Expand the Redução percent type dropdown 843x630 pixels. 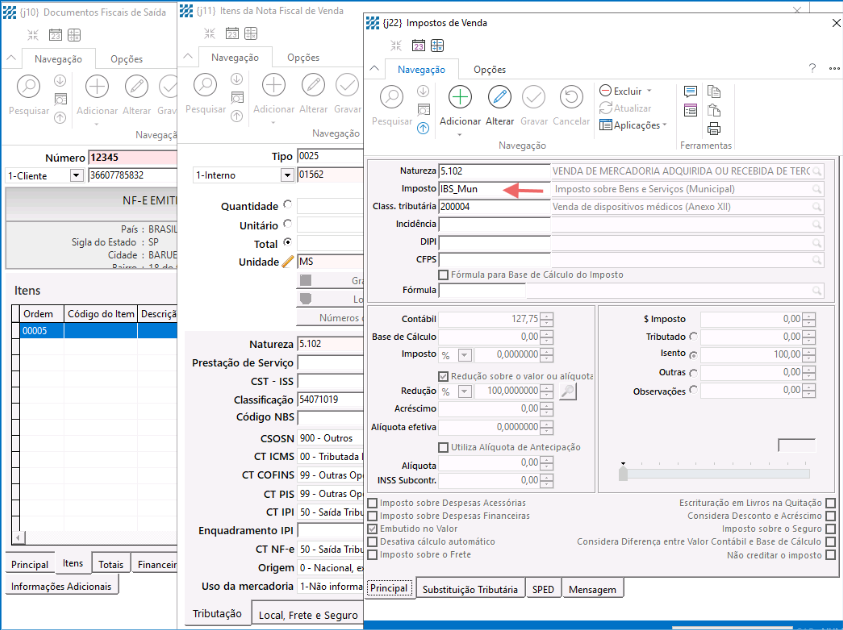pyautogui.click(x=465, y=391)
